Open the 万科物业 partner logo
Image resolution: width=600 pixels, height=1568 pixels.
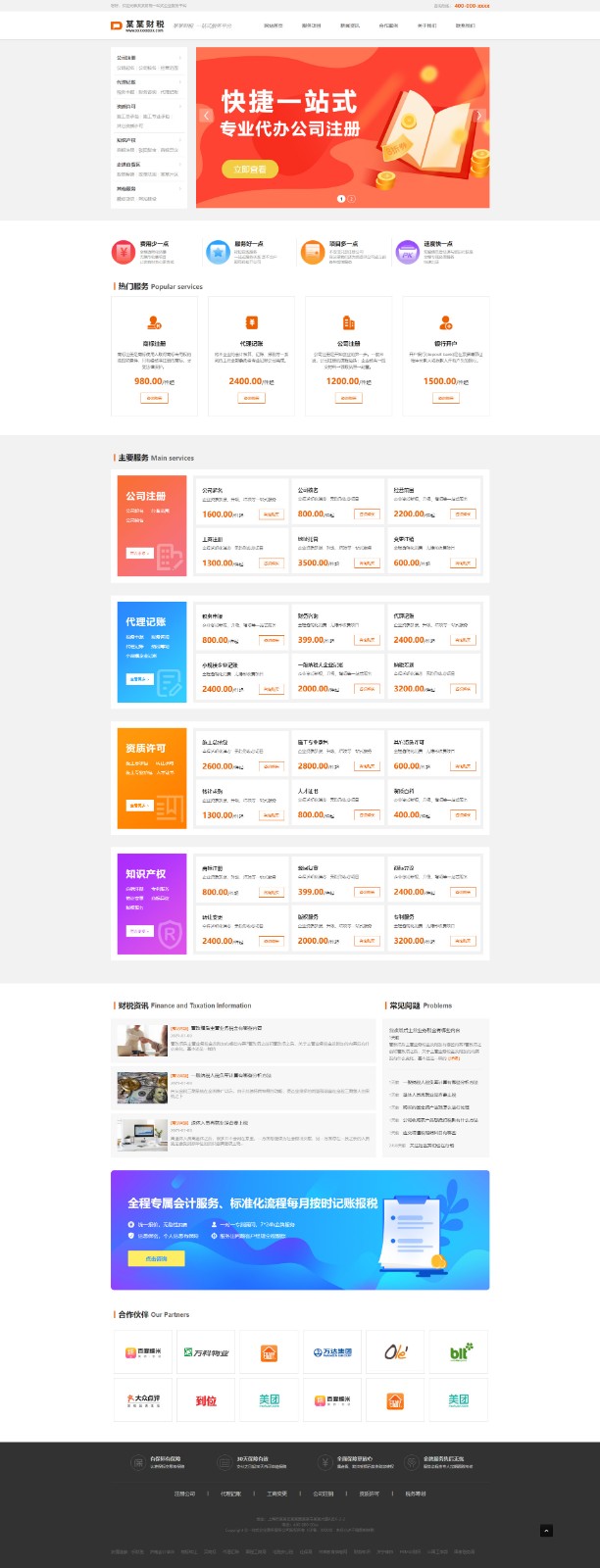coord(206,1352)
